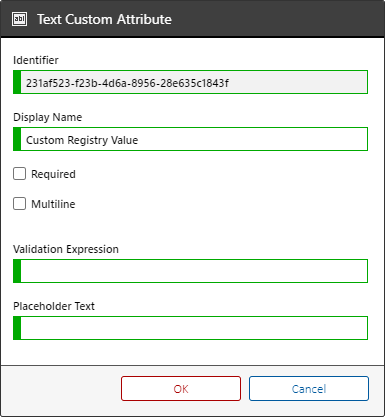Enable the Required checkbox
385x417 pixels.
(19, 174)
